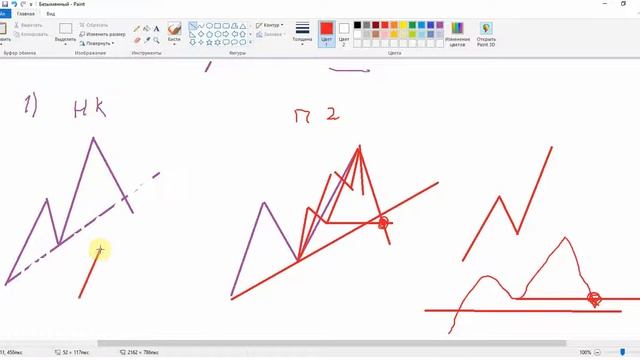Screen dimensions: 640x360
Task: Click the restore-down window button
Action: (623, 4)
